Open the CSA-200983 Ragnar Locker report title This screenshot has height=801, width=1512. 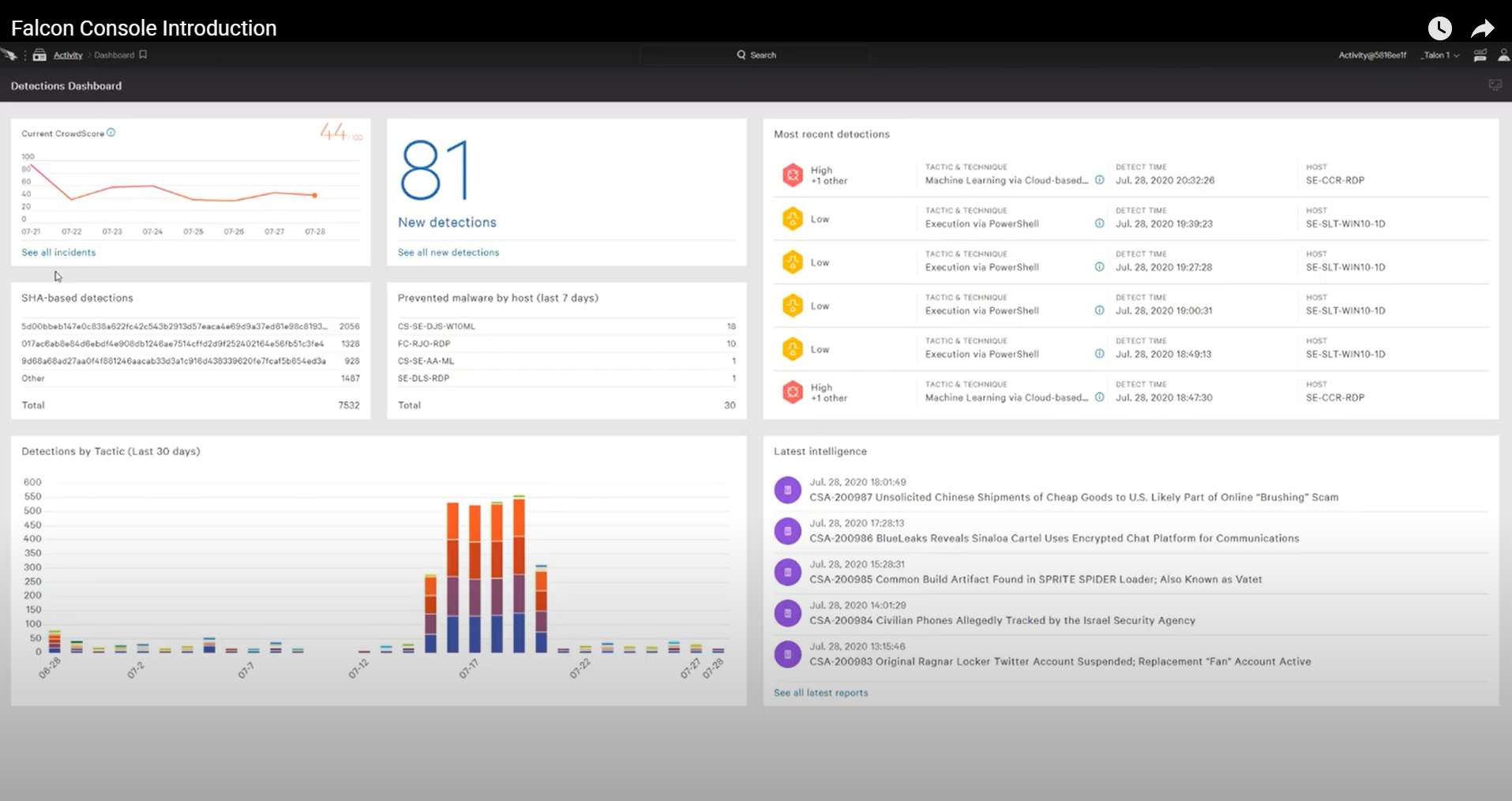1060,661
